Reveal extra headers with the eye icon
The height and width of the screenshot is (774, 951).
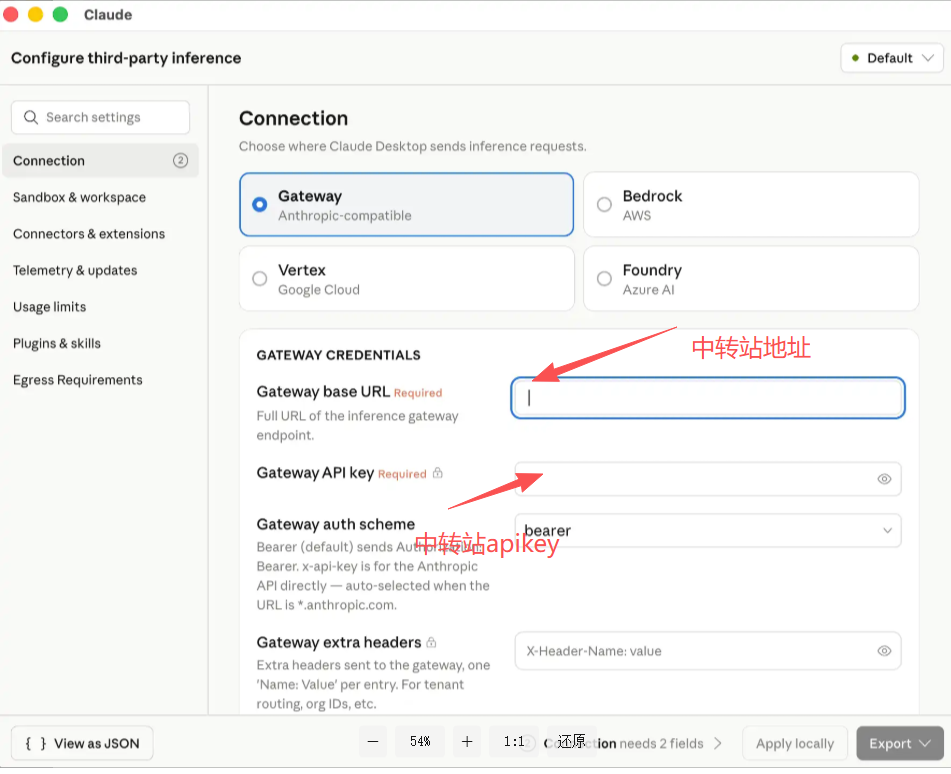pyautogui.click(x=884, y=651)
